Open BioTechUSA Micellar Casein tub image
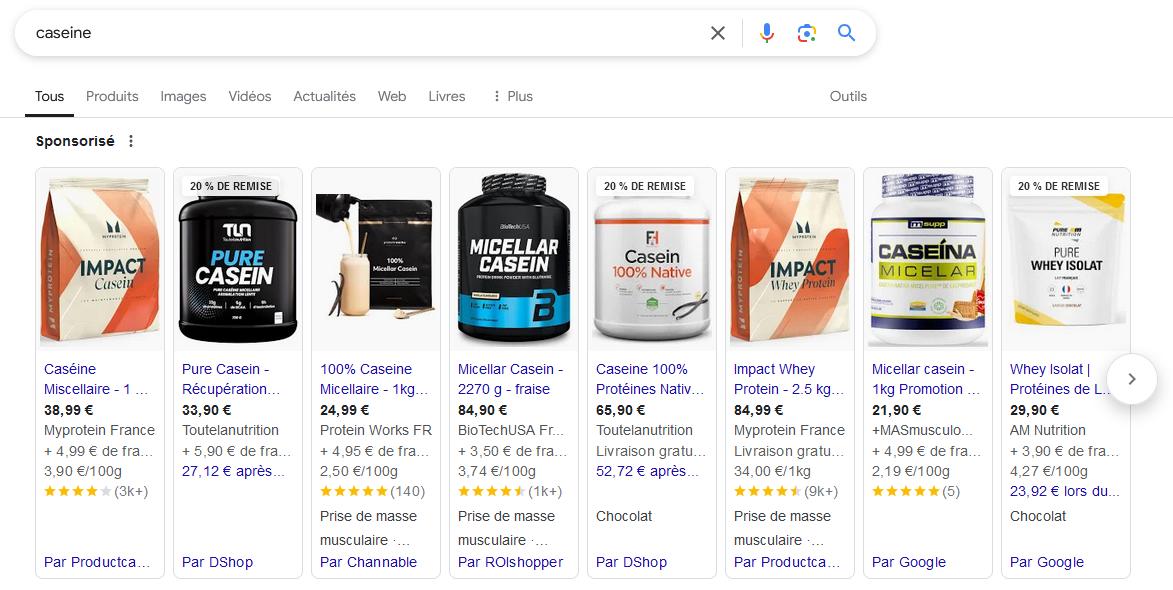The height and width of the screenshot is (590, 1173). pyautogui.click(x=514, y=259)
